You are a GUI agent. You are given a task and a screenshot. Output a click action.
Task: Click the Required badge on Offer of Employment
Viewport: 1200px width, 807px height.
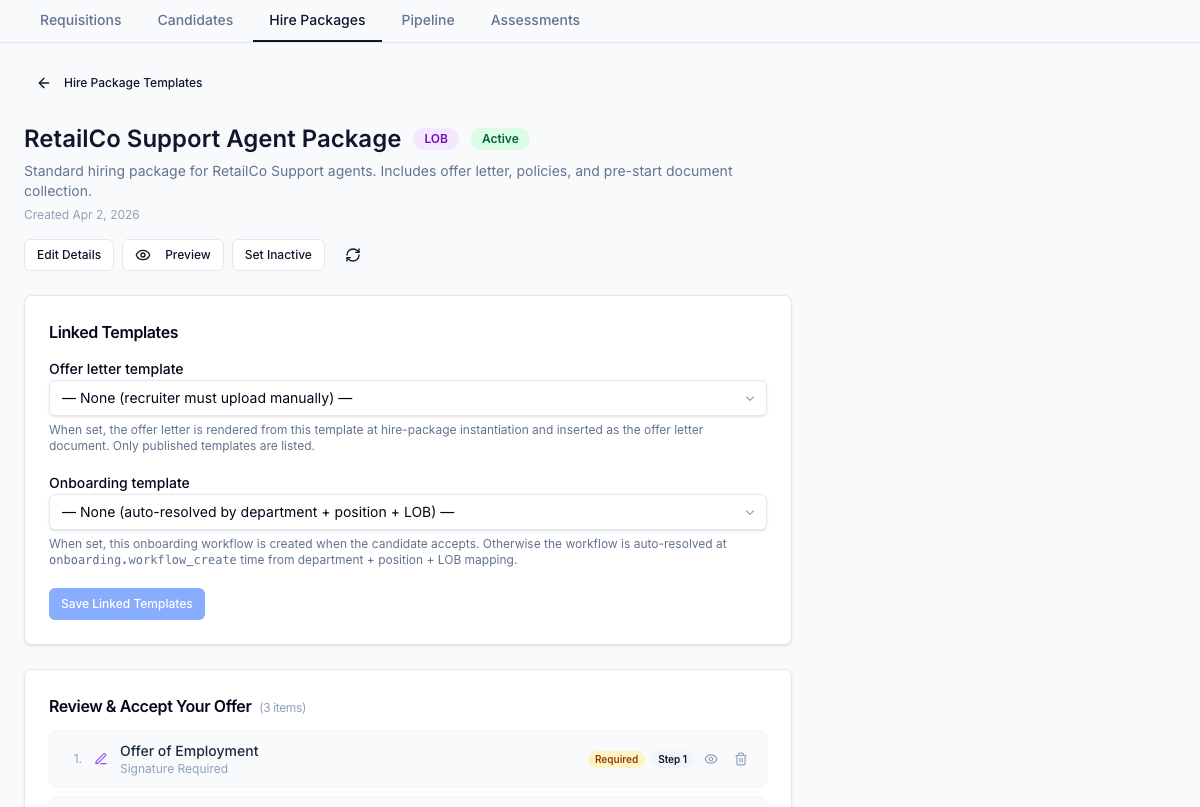coord(616,759)
